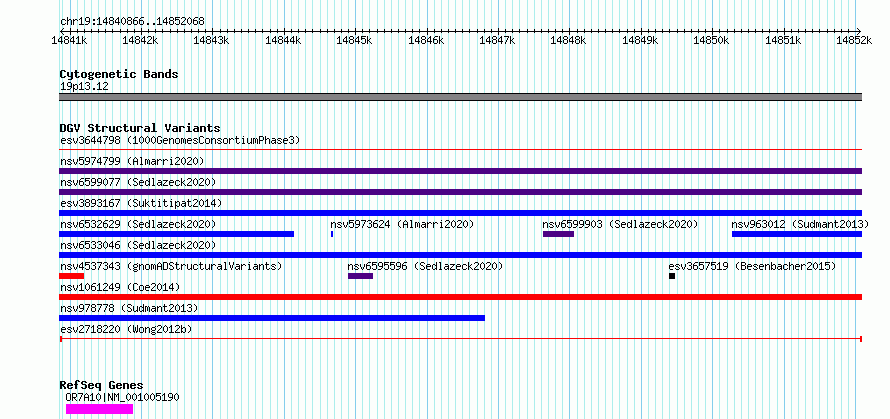
Task: Click the DGV Structural Variants track heading
Action: (140, 128)
